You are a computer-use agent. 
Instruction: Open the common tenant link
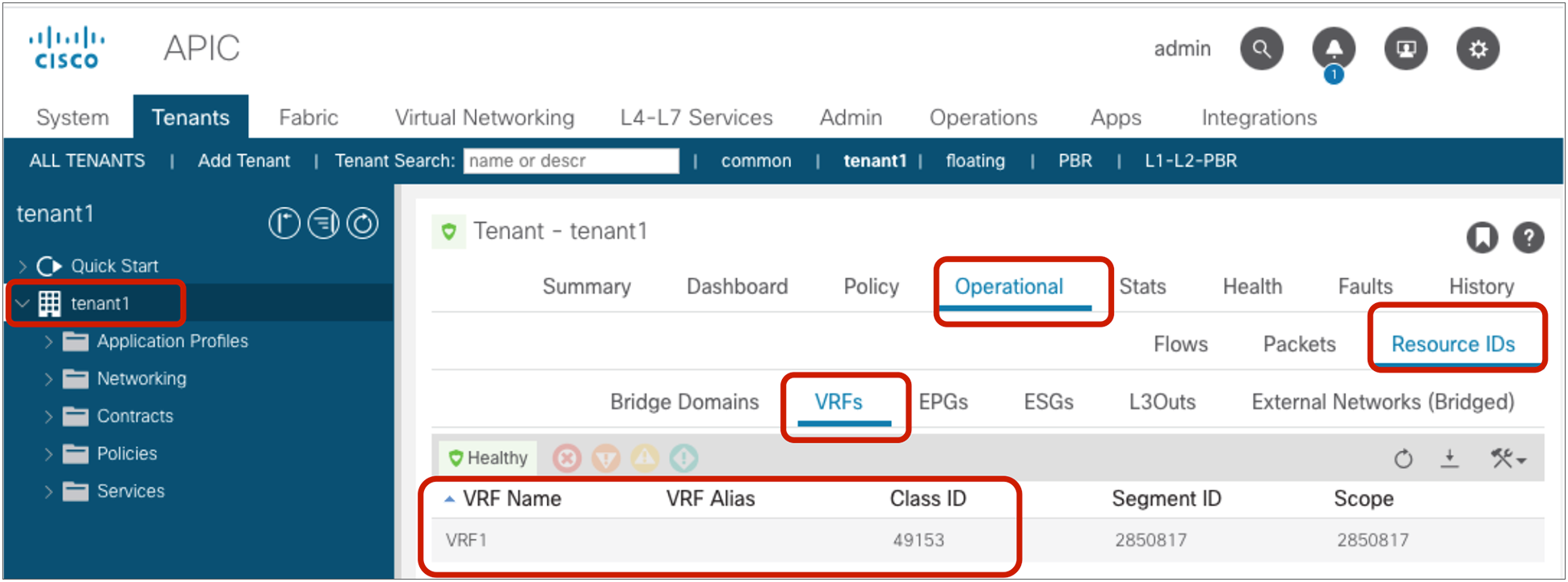[756, 161]
